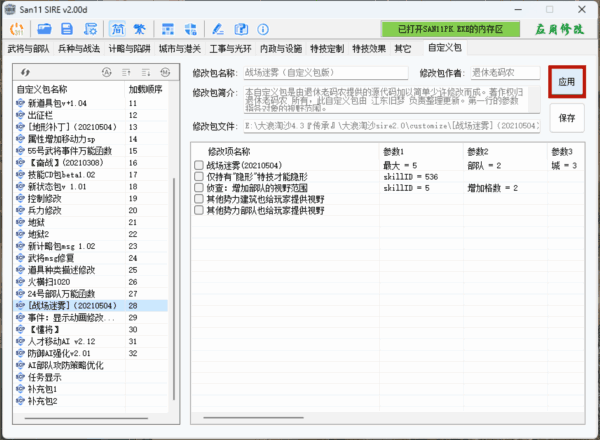This screenshot has width=600, height=440.
Task: Switch to the 武将与部队 tab
Action: [28, 48]
